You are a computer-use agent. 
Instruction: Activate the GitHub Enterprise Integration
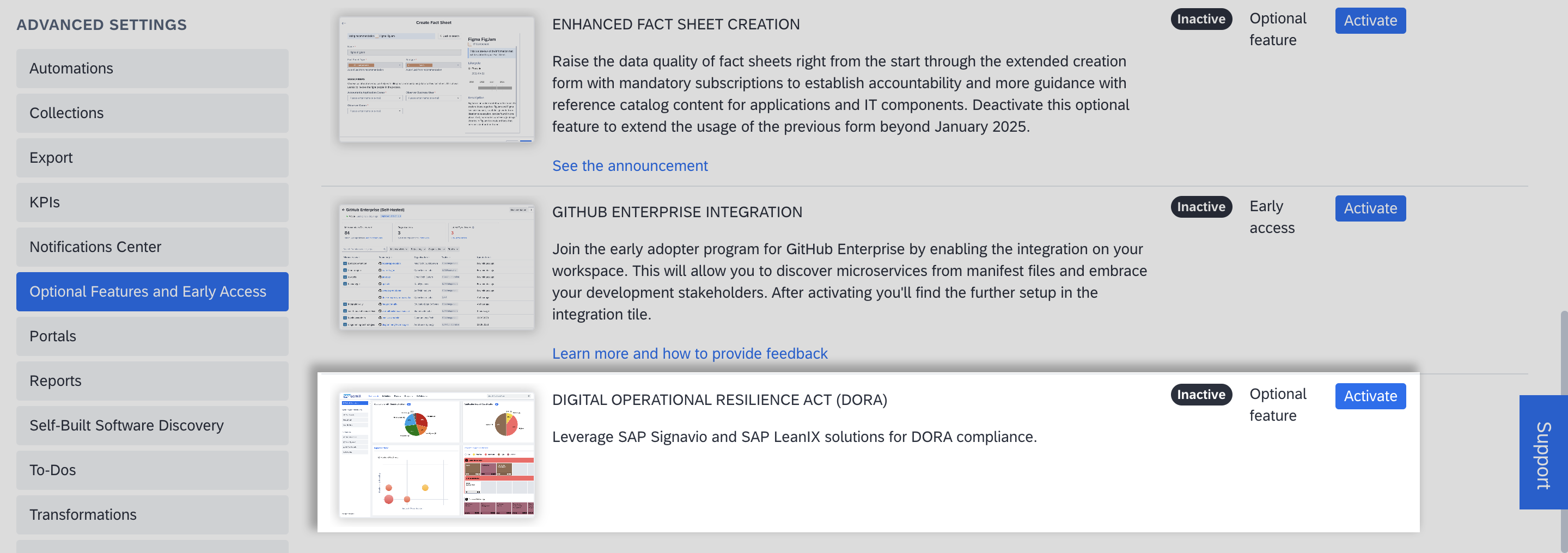(x=1370, y=208)
